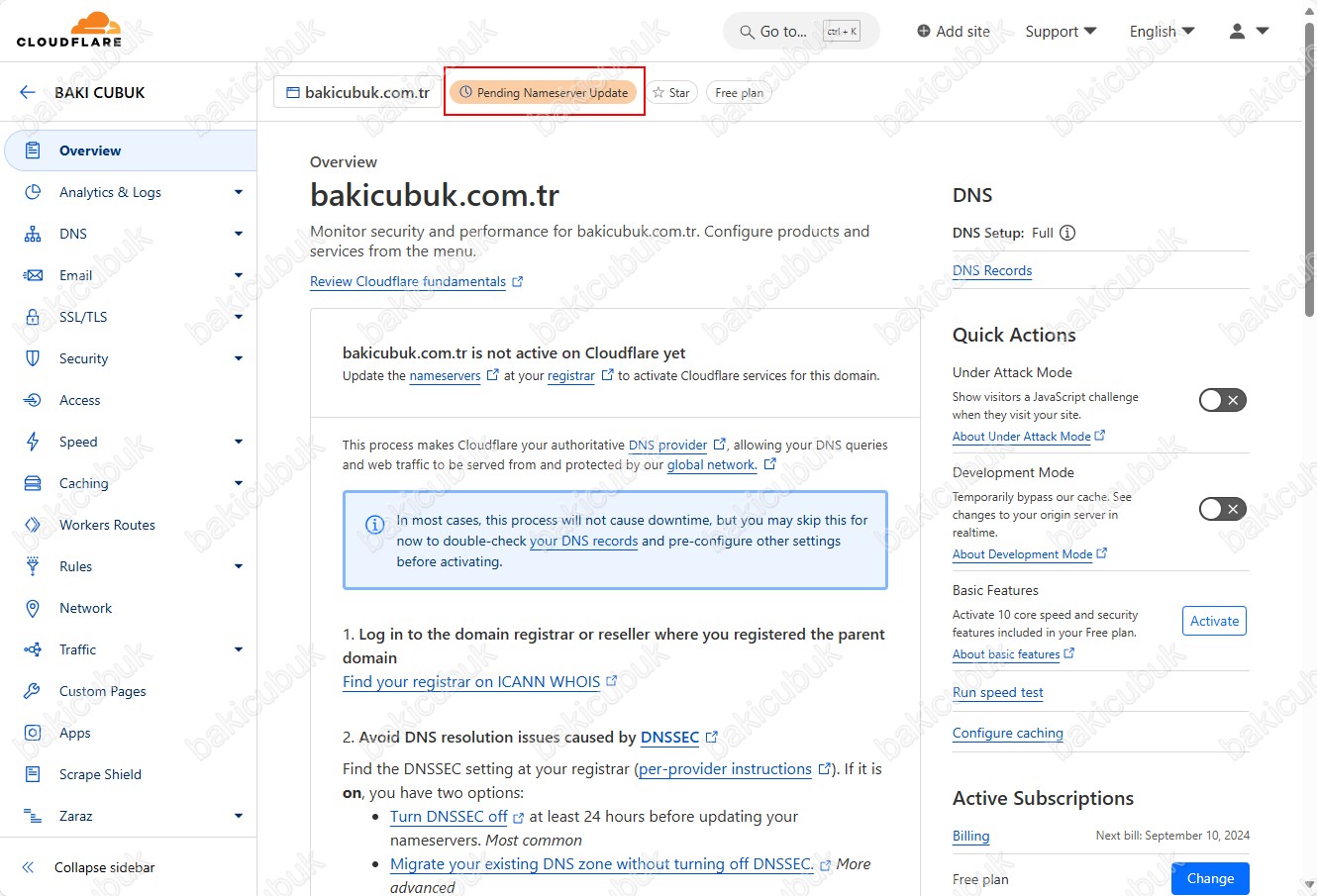Click the Pending Nameserver Update badge
This screenshot has width=1317, height=896.
pyautogui.click(x=544, y=92)
